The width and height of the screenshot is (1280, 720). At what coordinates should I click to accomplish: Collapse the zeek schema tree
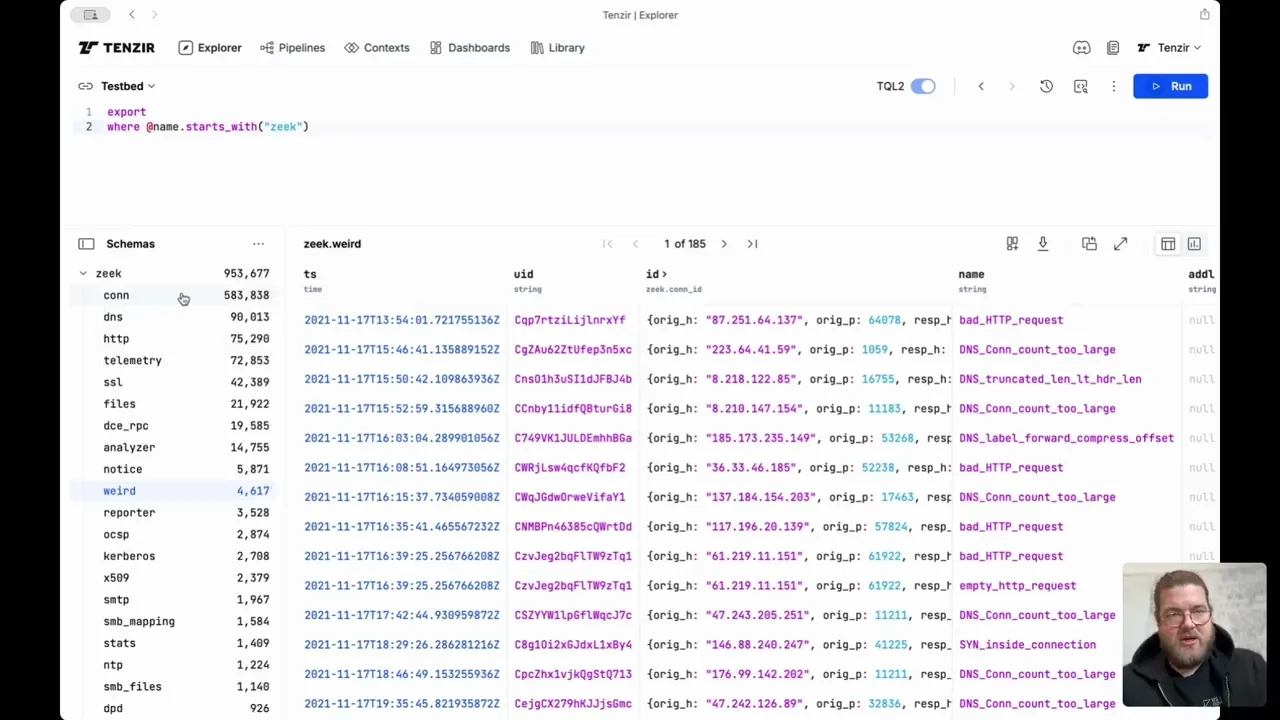pos(83,273)
